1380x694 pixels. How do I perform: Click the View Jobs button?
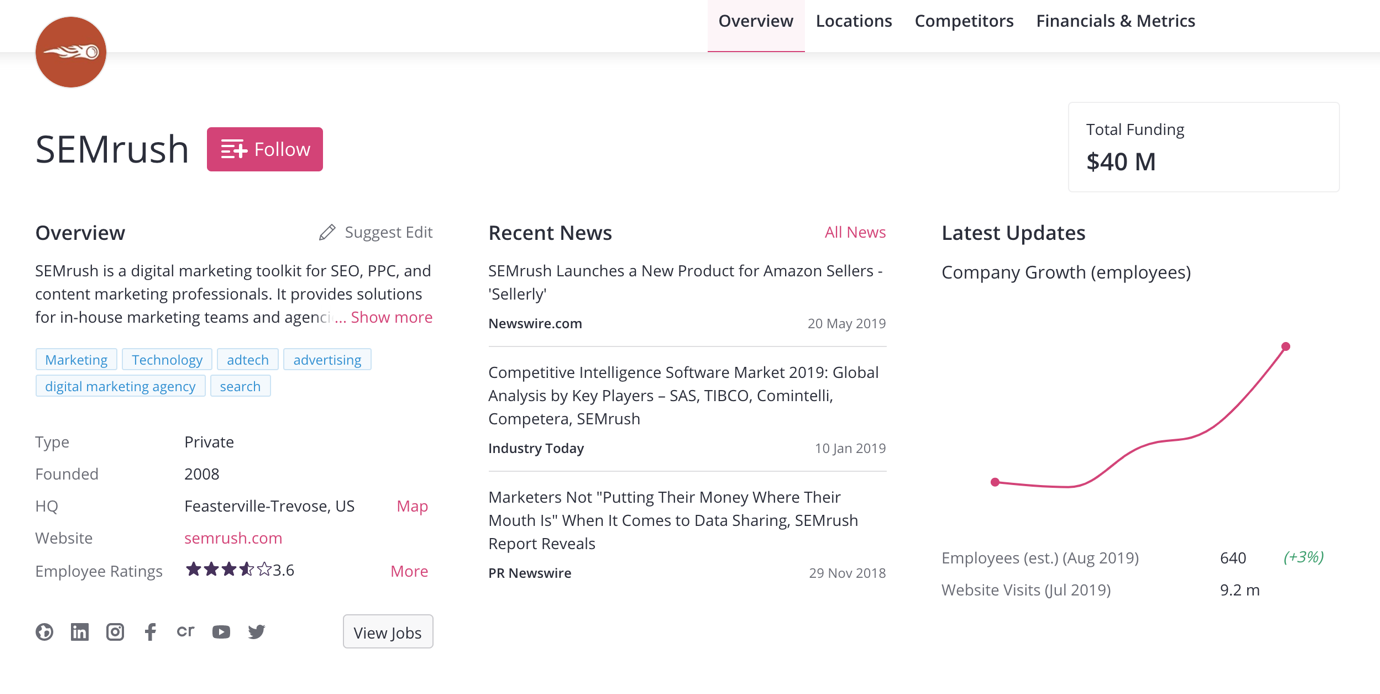(387, 632)
